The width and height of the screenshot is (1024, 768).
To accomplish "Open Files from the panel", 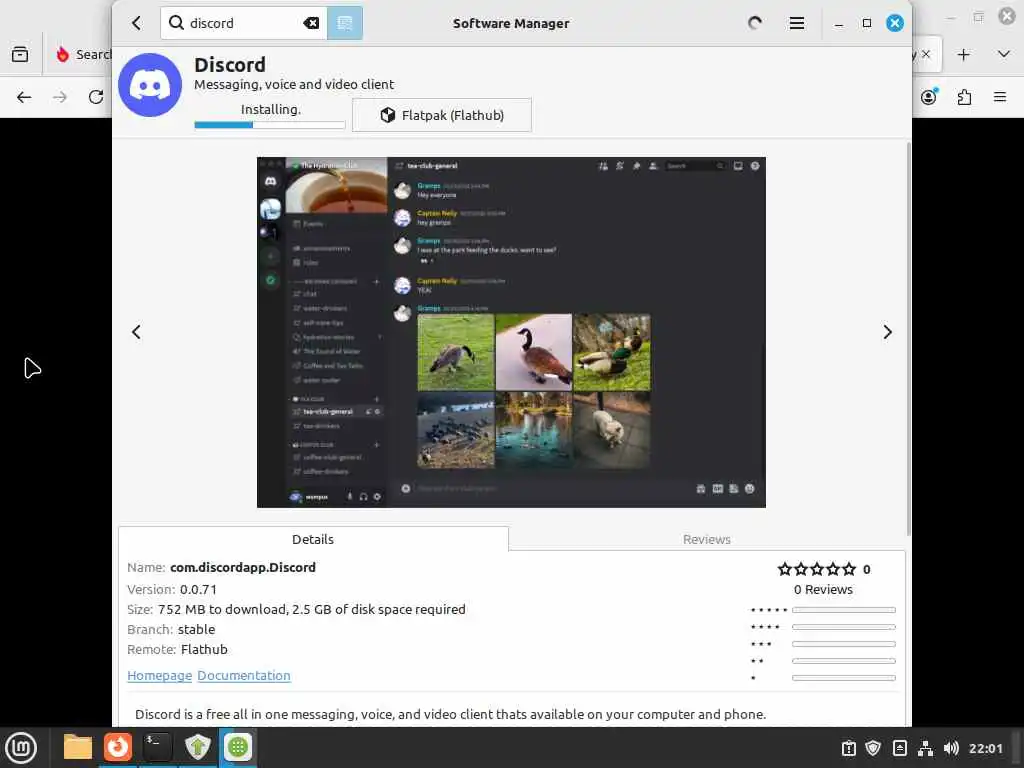I will pyautogui.click(x=78, y=747).
